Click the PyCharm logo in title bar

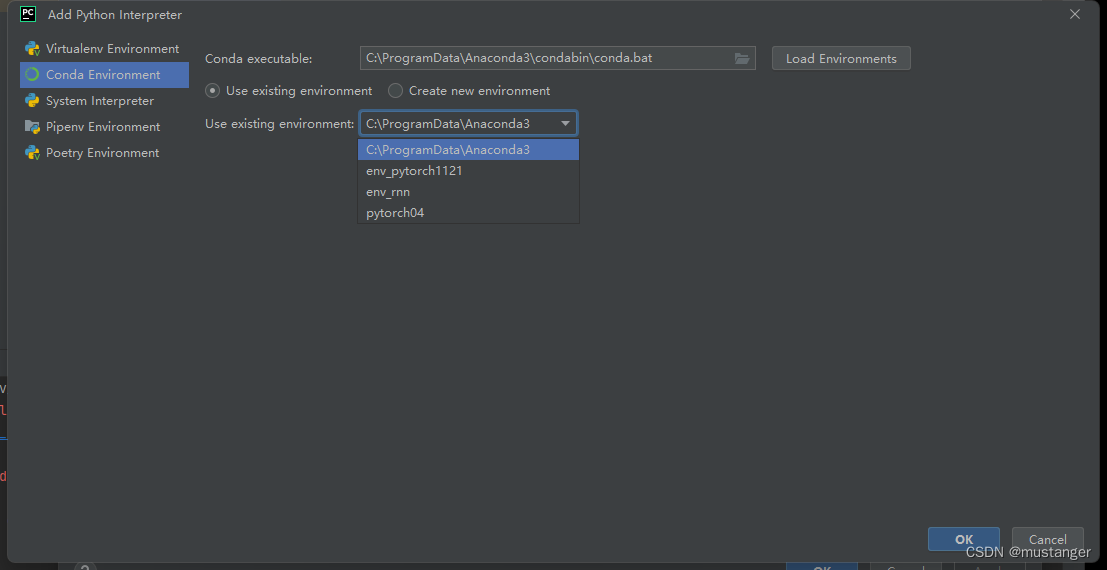click(28, 13)
